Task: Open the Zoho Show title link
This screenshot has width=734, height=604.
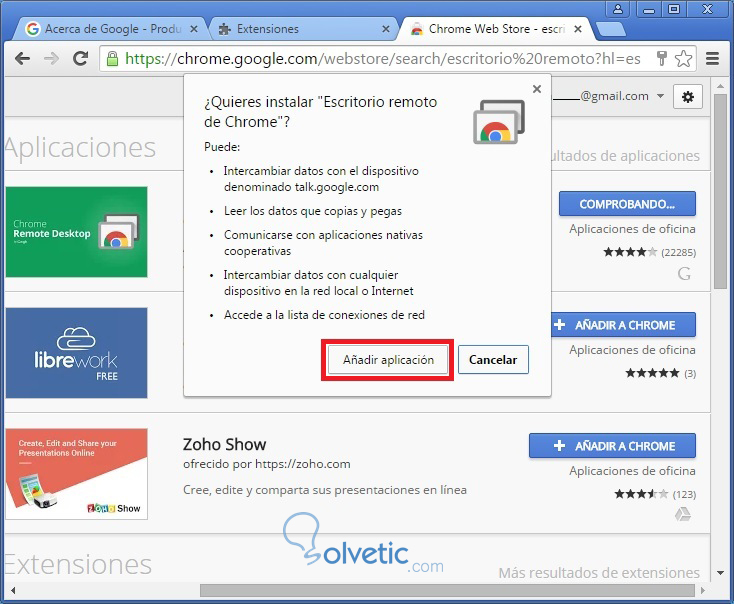Action: click(x=224, y=444)
